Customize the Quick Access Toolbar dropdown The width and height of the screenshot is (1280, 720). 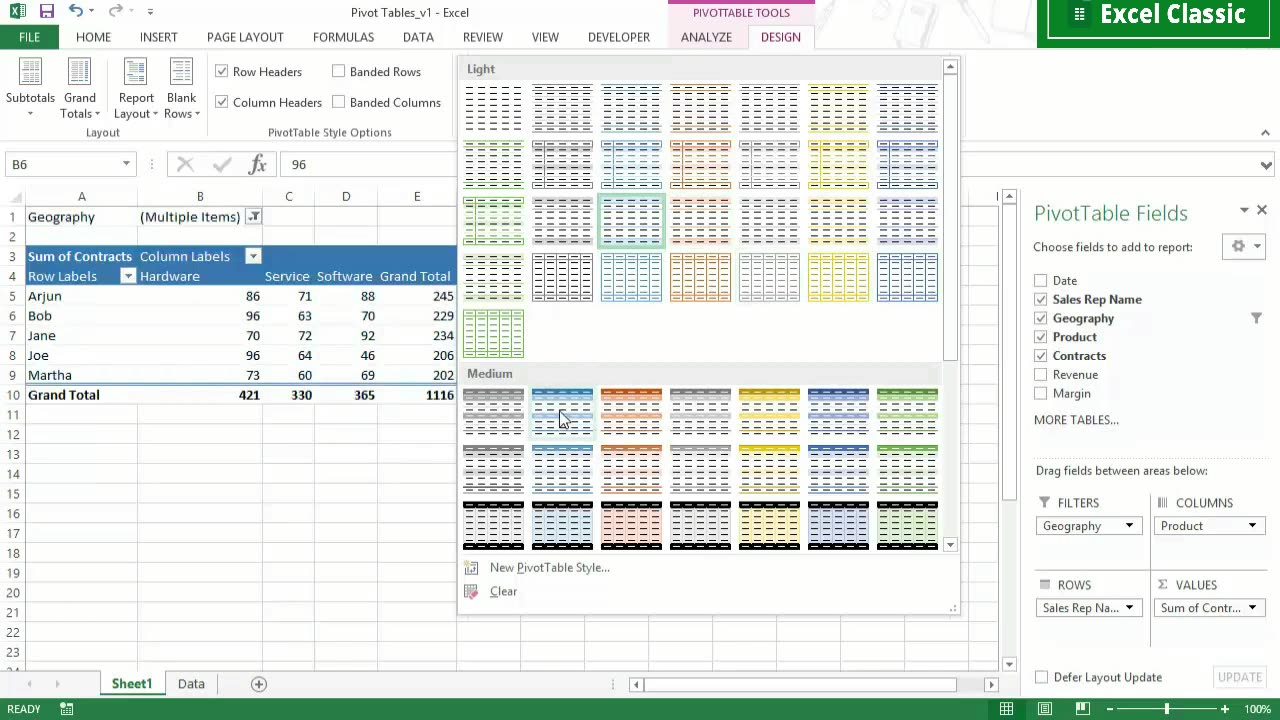pos(150,12)
